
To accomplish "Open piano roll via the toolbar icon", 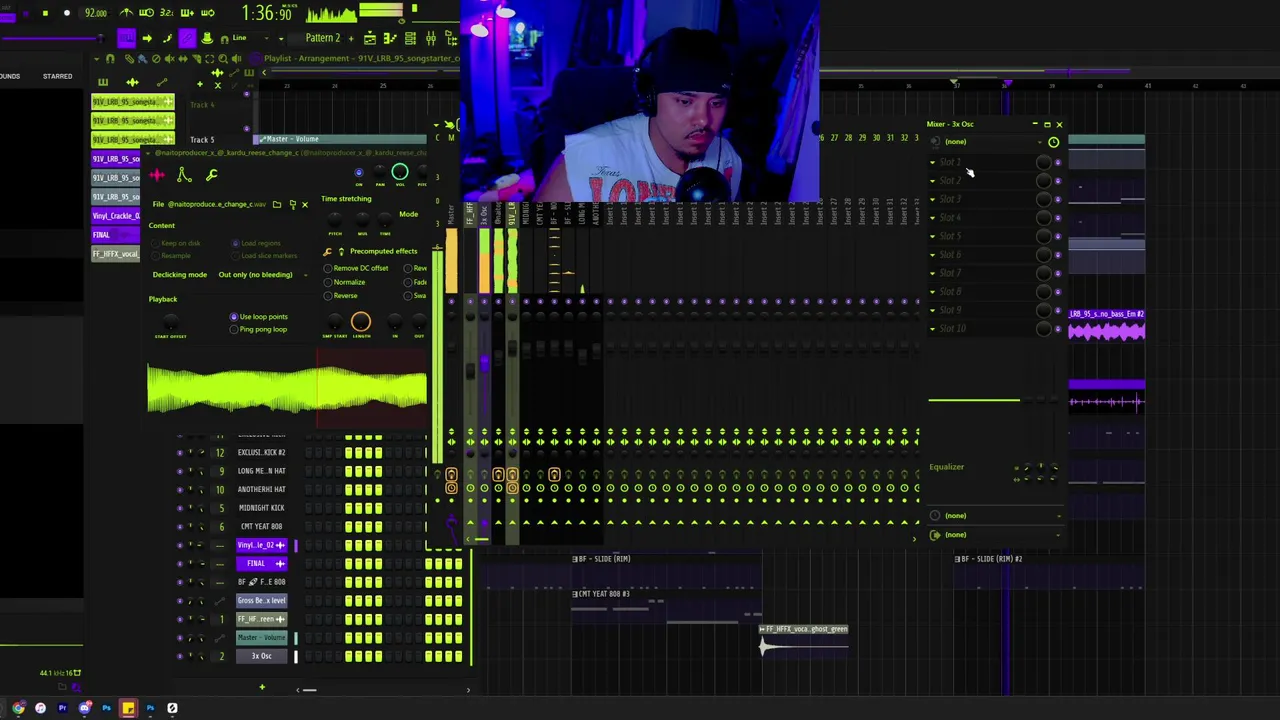I will (x=391, y=38).
